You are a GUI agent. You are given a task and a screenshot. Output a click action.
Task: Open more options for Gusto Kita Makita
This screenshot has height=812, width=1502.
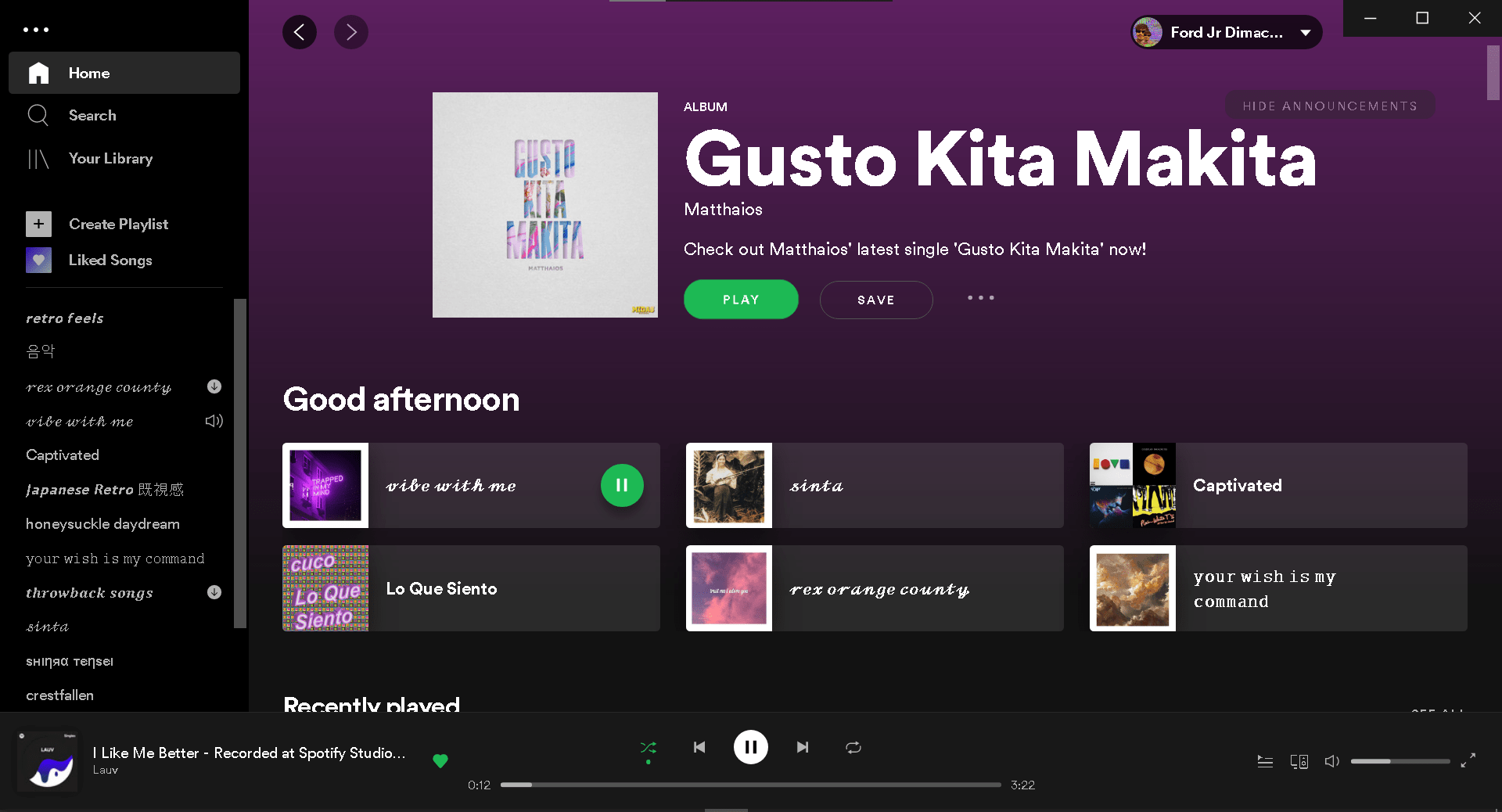pyautogui.click(x=981, y=298)
